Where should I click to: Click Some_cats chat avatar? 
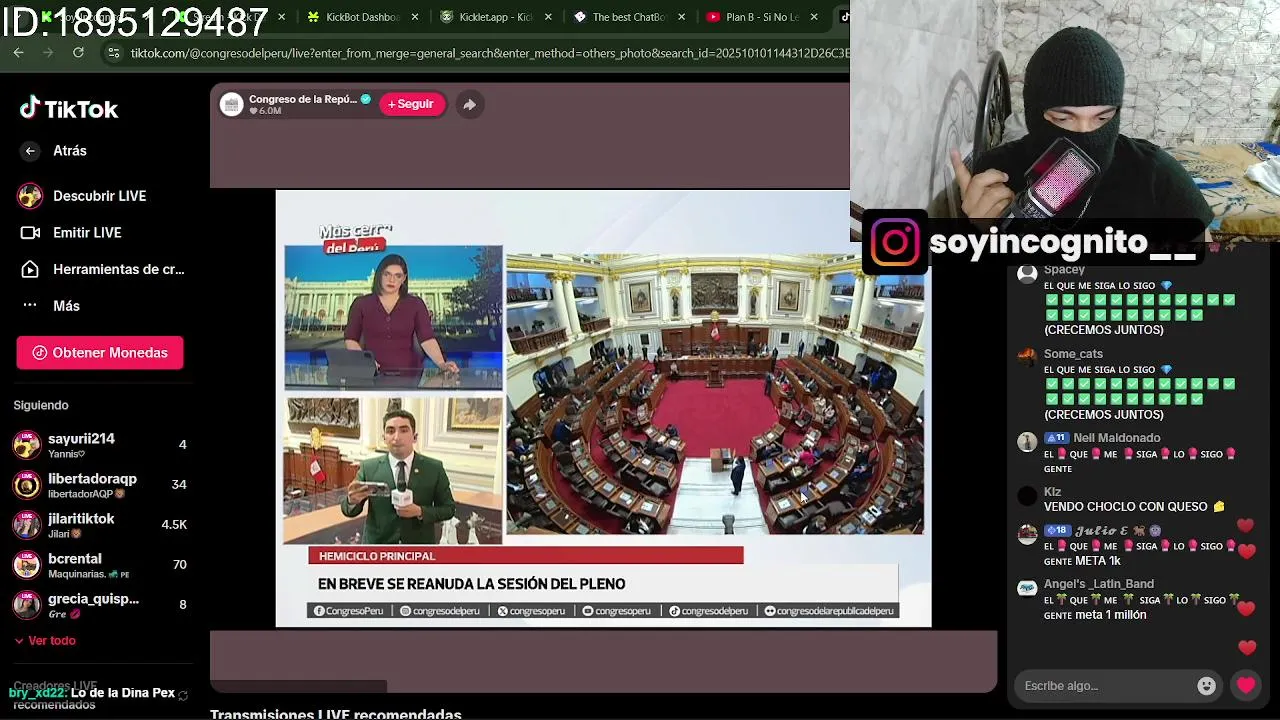coord(1027,357)
